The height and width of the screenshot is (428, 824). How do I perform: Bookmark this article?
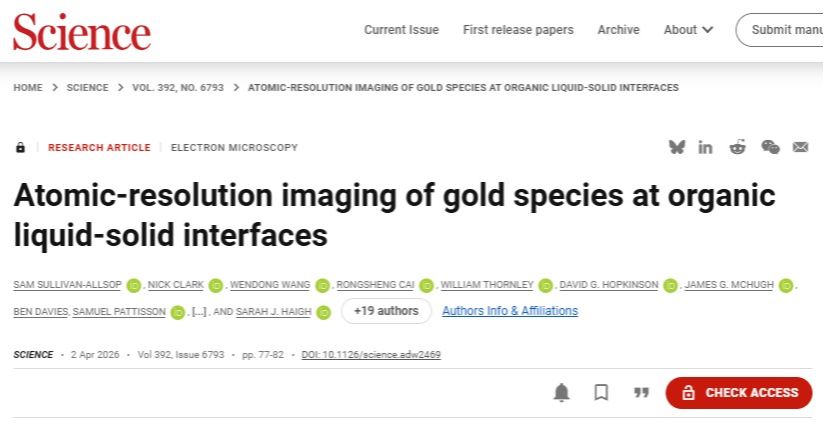point(601,393)
